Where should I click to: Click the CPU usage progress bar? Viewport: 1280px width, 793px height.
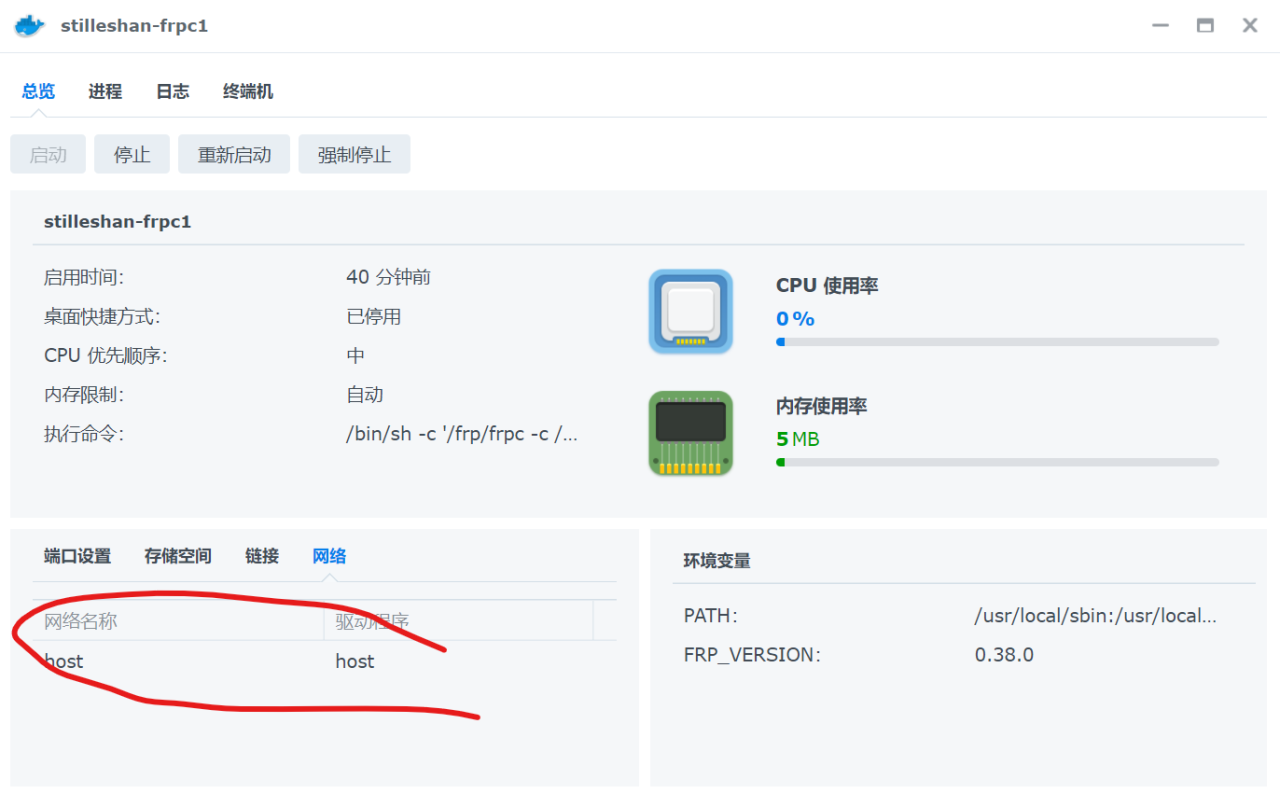coord(997,341)
